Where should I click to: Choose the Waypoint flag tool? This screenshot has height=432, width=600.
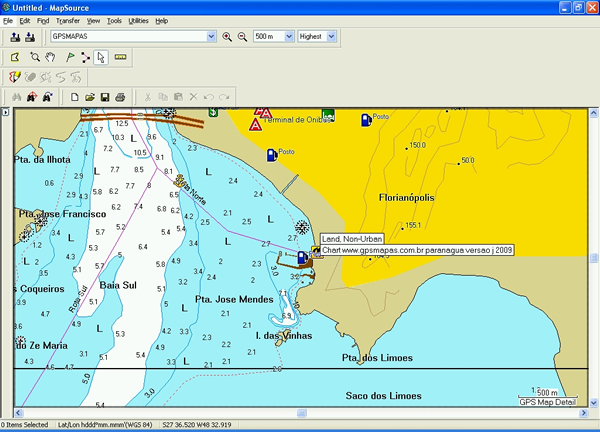pyautogui.click(x=69, y=58)
